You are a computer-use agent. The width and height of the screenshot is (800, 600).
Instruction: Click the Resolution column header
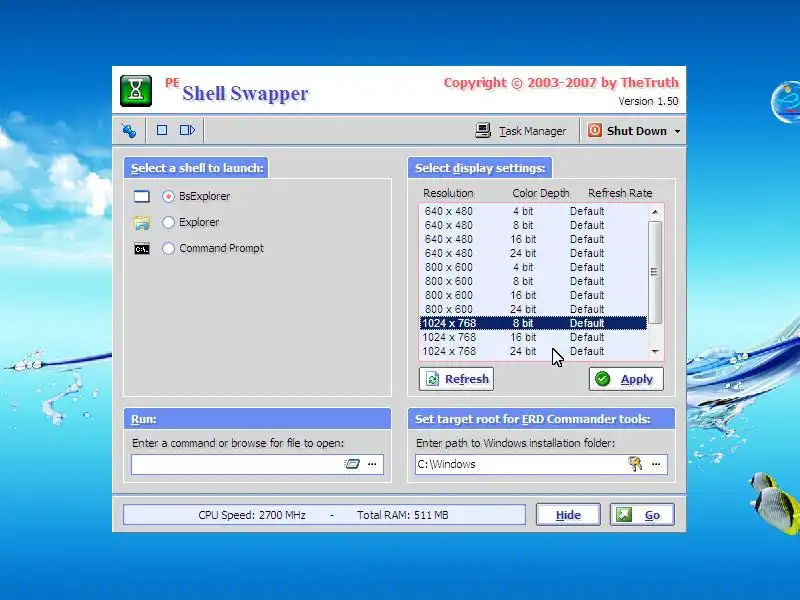tap(448, 193)
